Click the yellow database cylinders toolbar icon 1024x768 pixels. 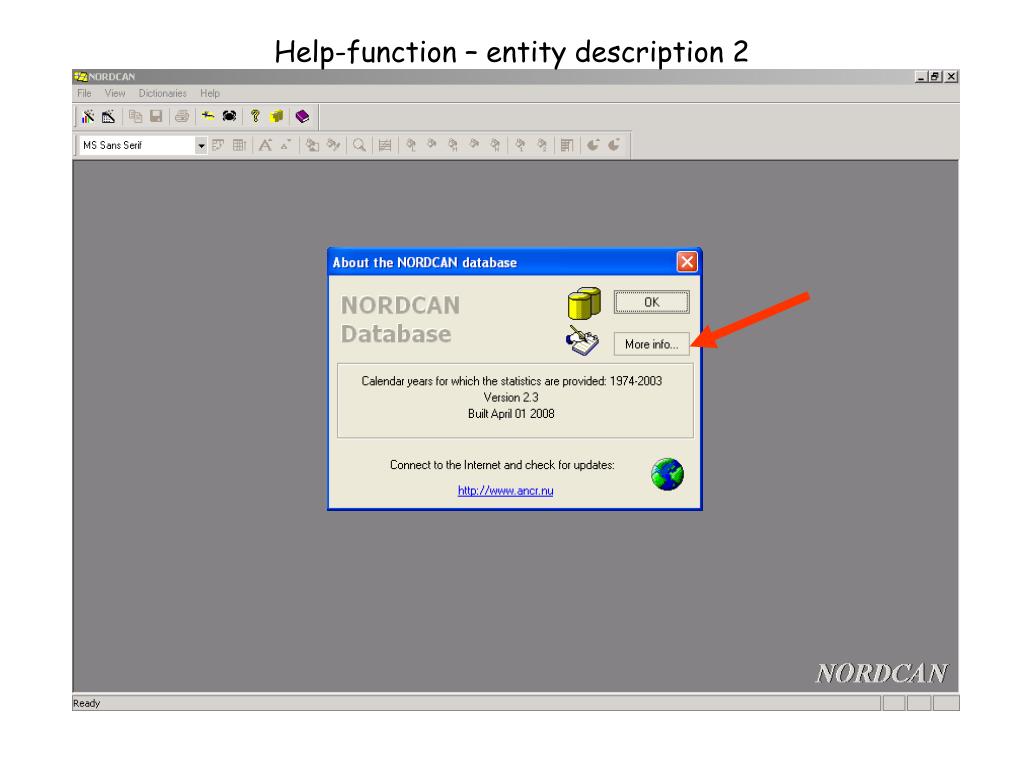pyautogui.click(x=277, y=117)
